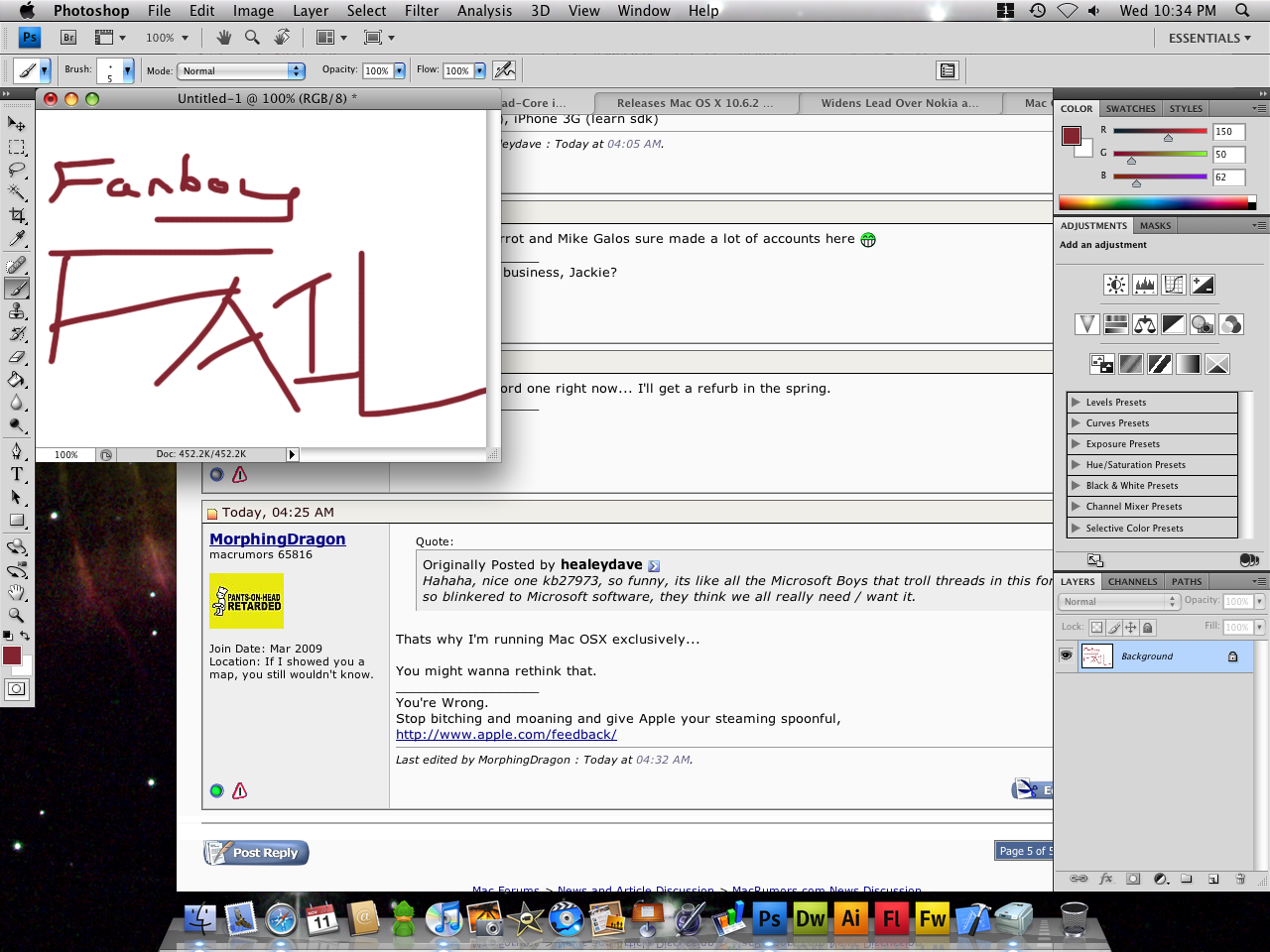Toggle airbrush mode in options bar

pos(504,70)
